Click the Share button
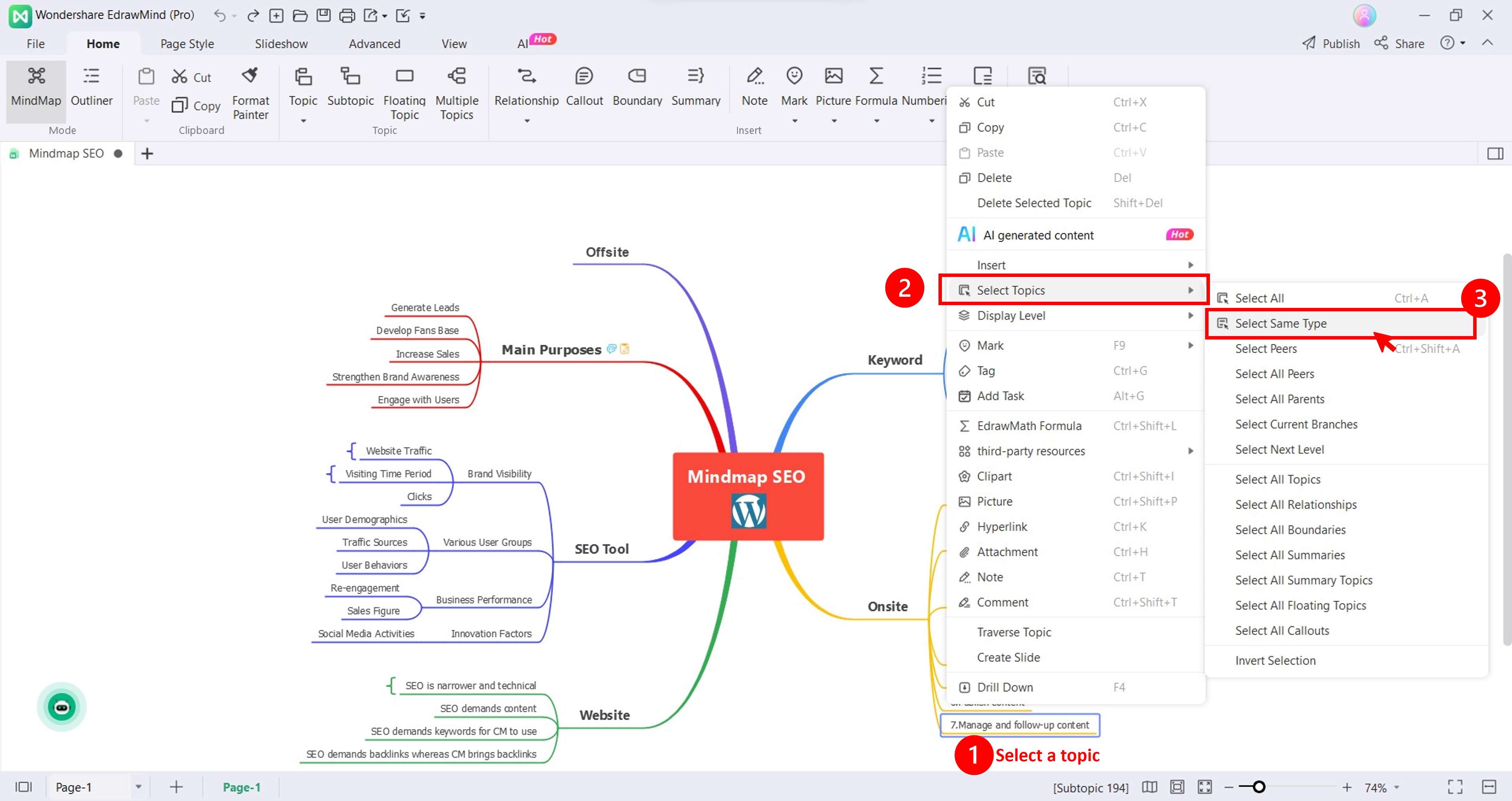1512x801 pixels. point(1399,43)
